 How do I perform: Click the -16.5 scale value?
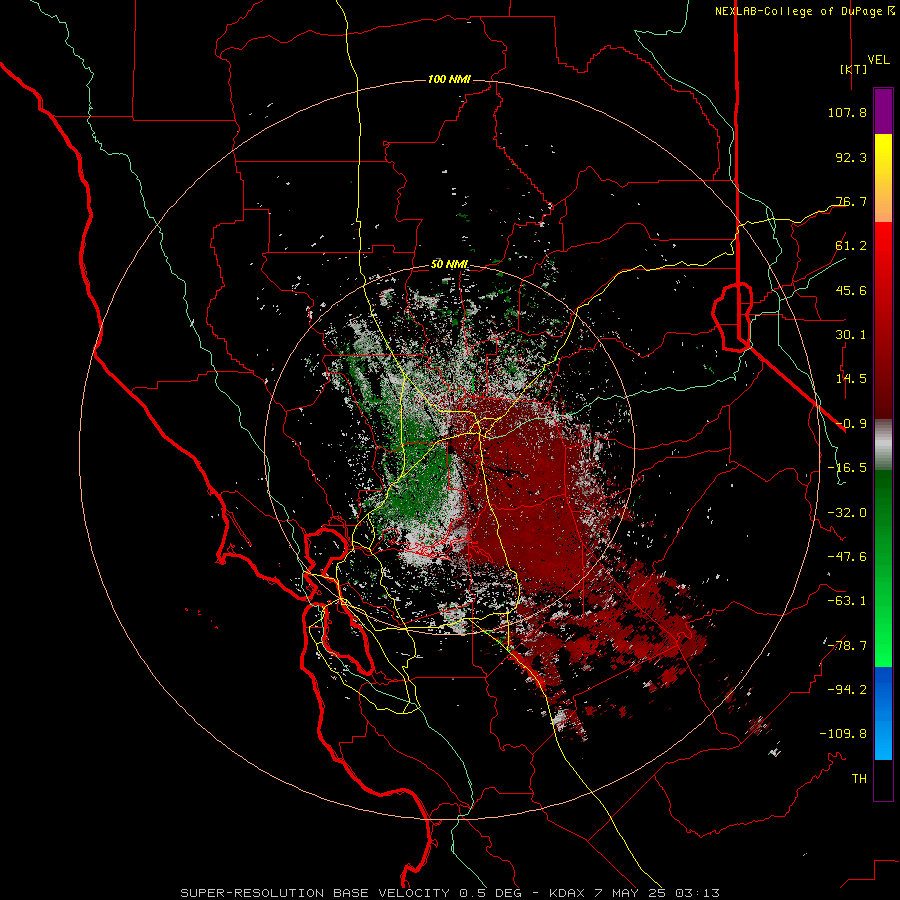tap(847, 468)
